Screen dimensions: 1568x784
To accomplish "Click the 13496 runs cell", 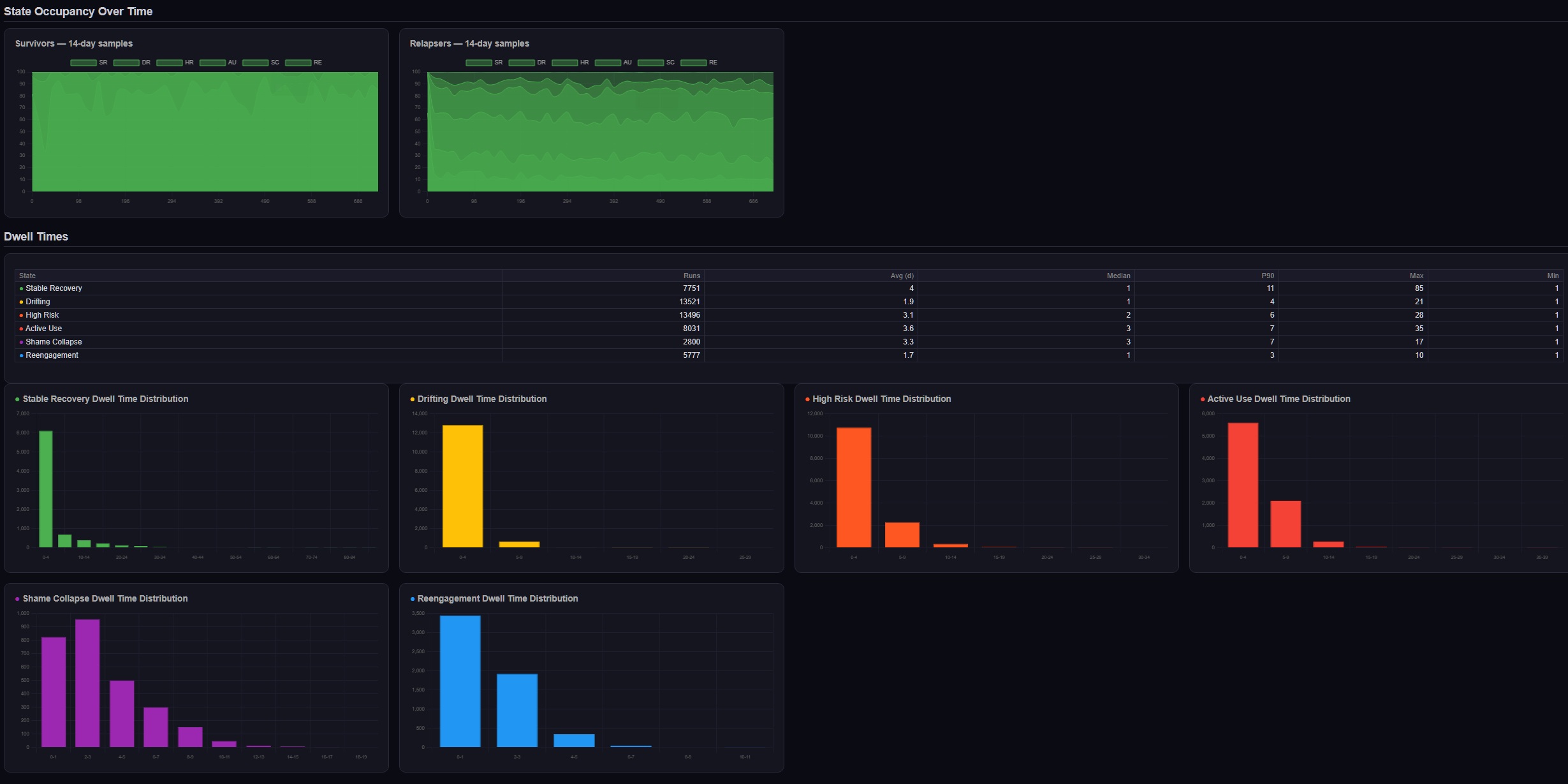I will [603, 315].
